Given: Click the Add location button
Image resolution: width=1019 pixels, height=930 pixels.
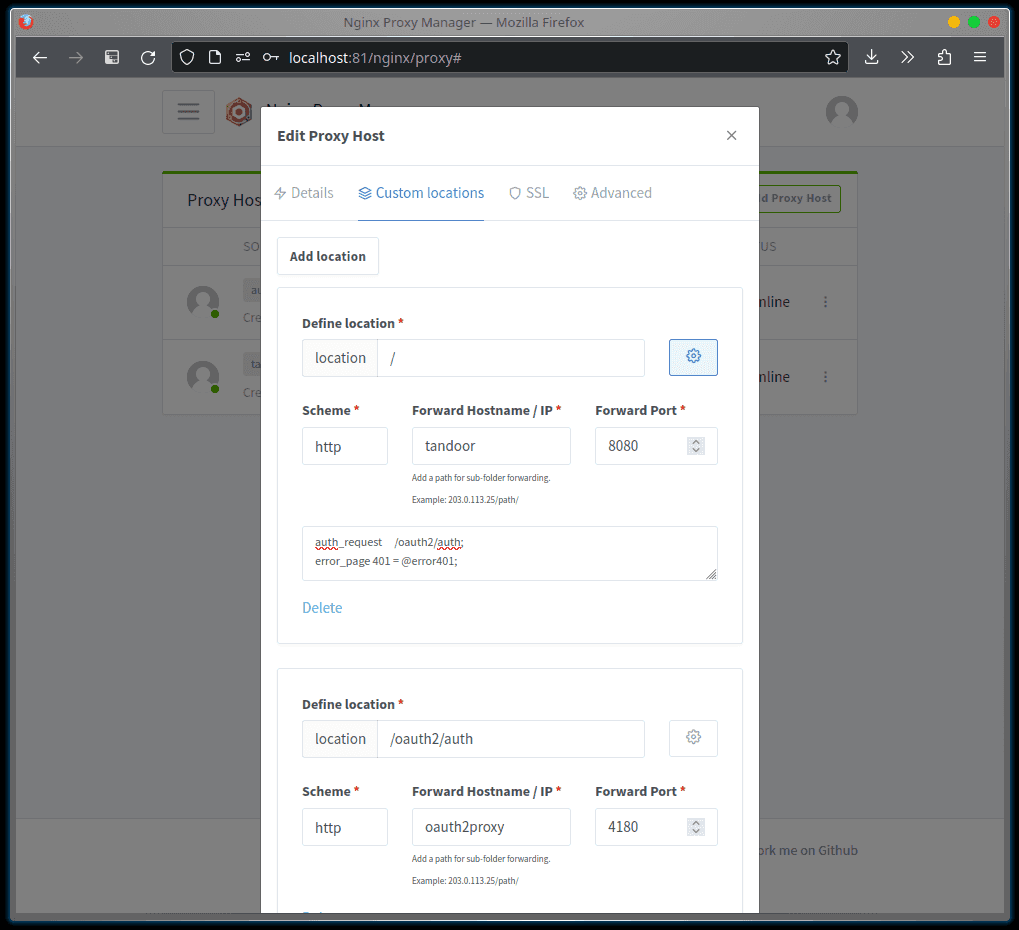Looking at the screenshot, I should tap(328, 256).
